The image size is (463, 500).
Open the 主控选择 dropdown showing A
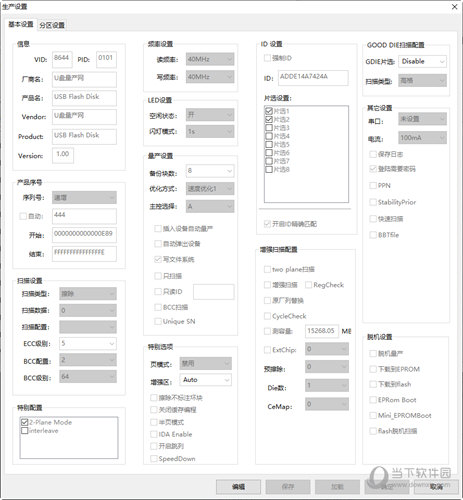[x=210, y=207]
